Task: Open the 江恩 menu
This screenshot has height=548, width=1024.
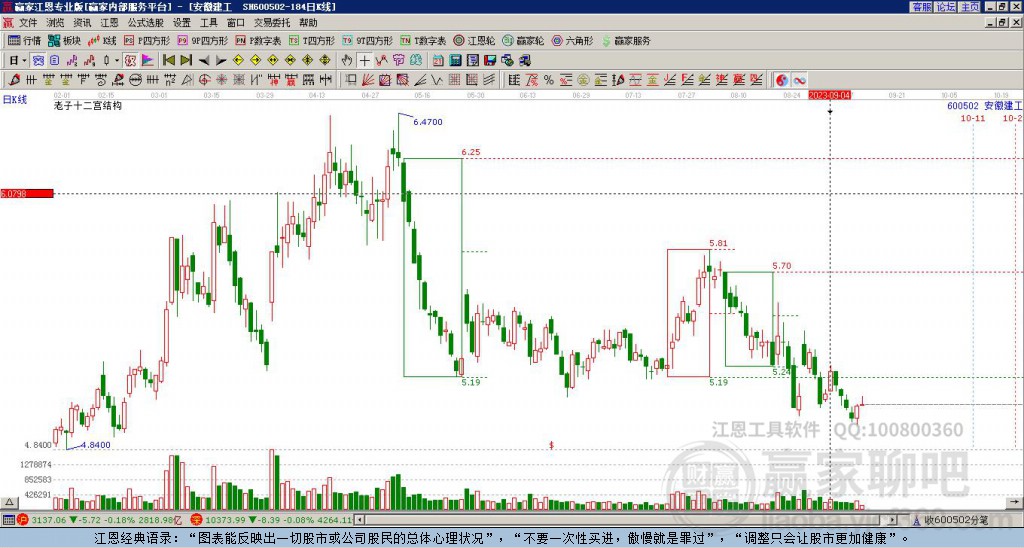Action: click(x=109, y=22)
